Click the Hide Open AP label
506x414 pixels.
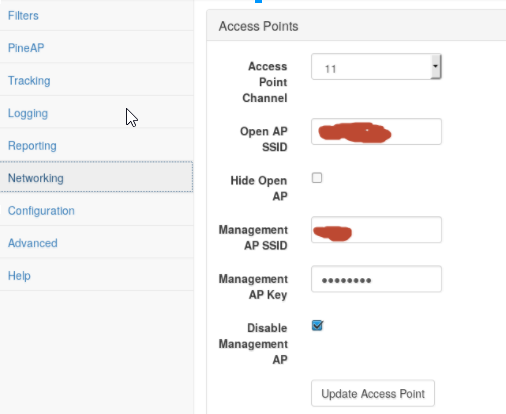click(259, 188)
